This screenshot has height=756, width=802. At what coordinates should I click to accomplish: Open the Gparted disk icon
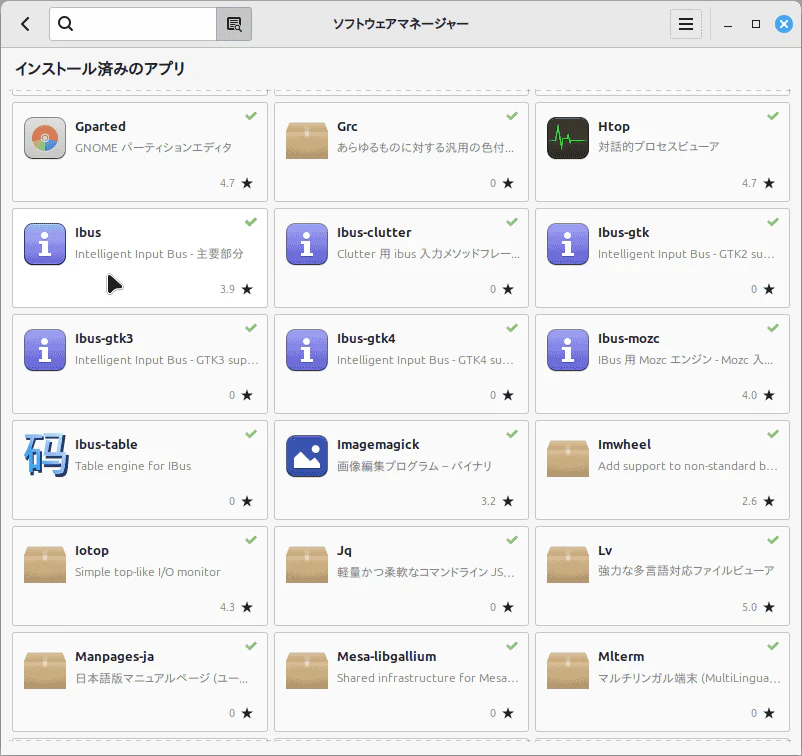pyautogui.click(x=45, y=138)
